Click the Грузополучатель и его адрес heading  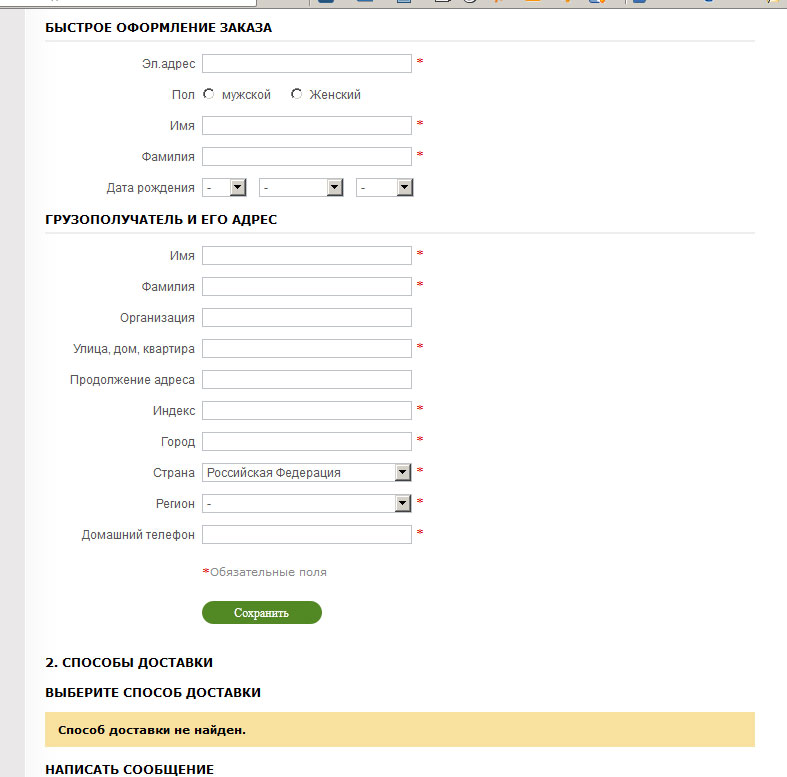click(161, 220)
